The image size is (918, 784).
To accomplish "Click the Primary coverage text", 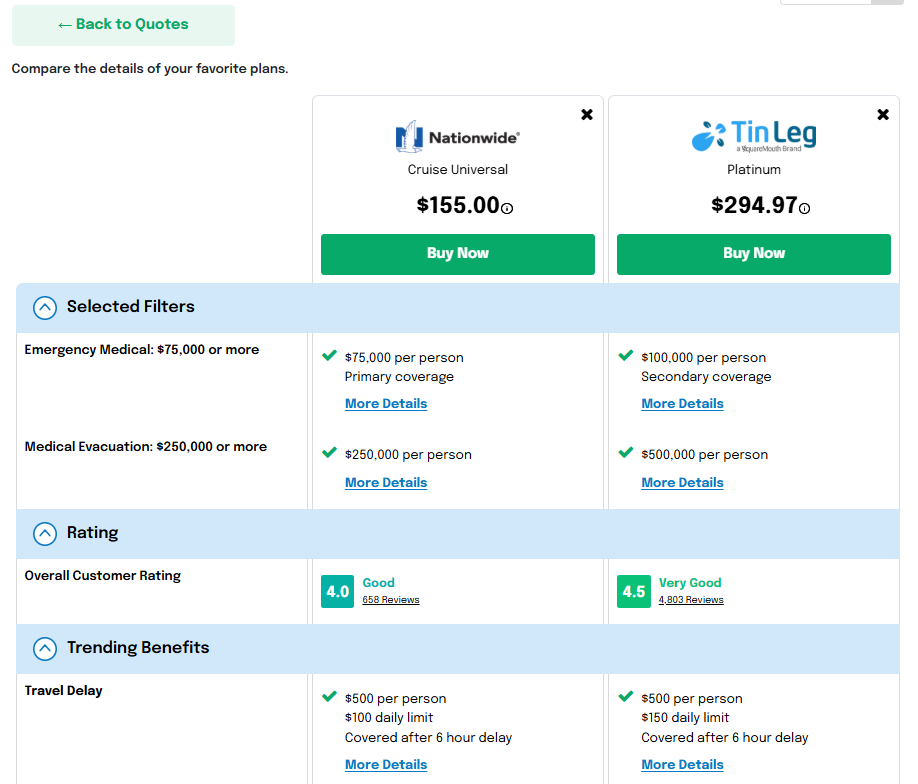I will [x=399, y=376].
